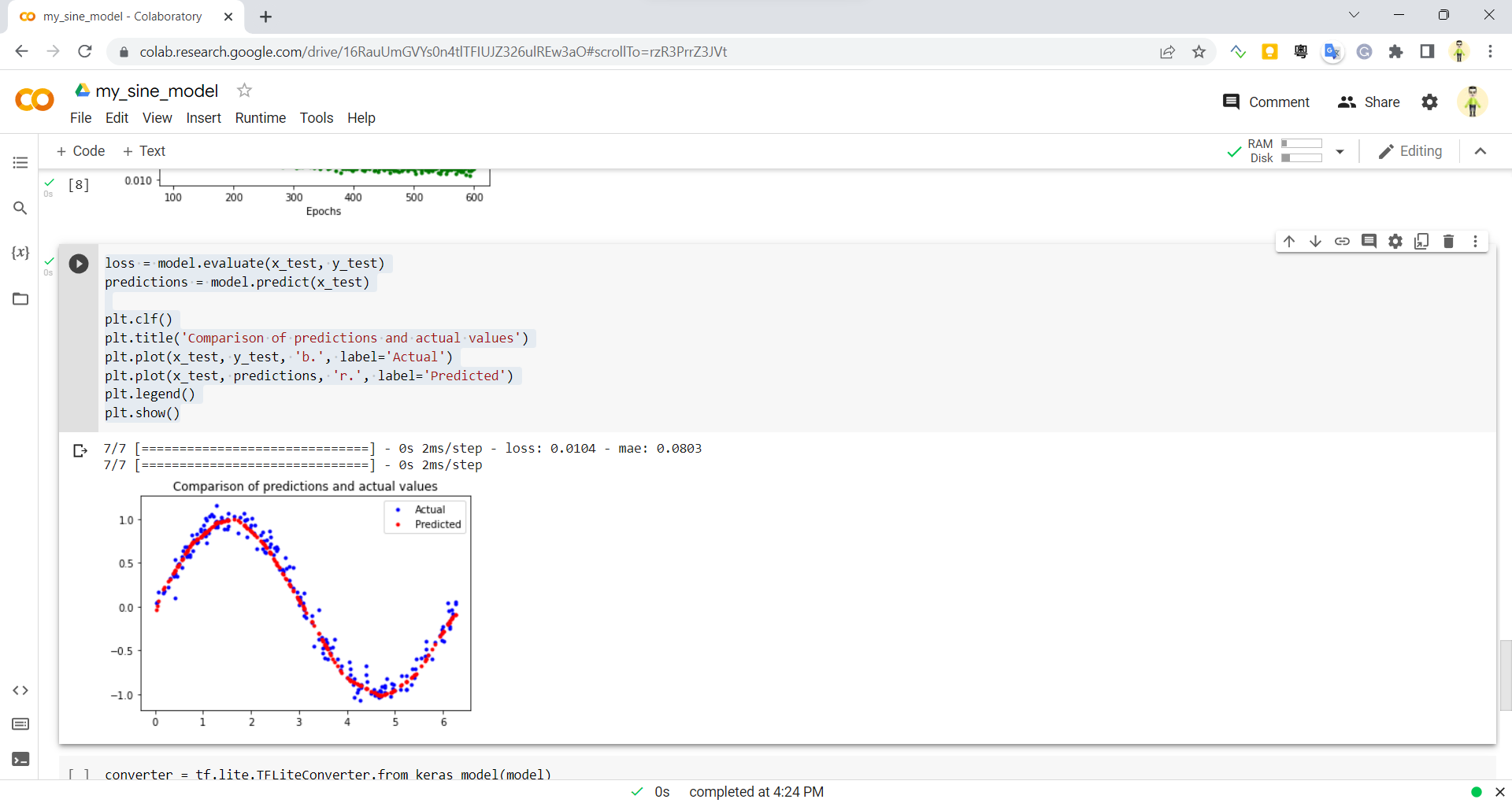Open the find and replace search icon
Screen dimensions: 1512x803
click(x=20, y=208)
